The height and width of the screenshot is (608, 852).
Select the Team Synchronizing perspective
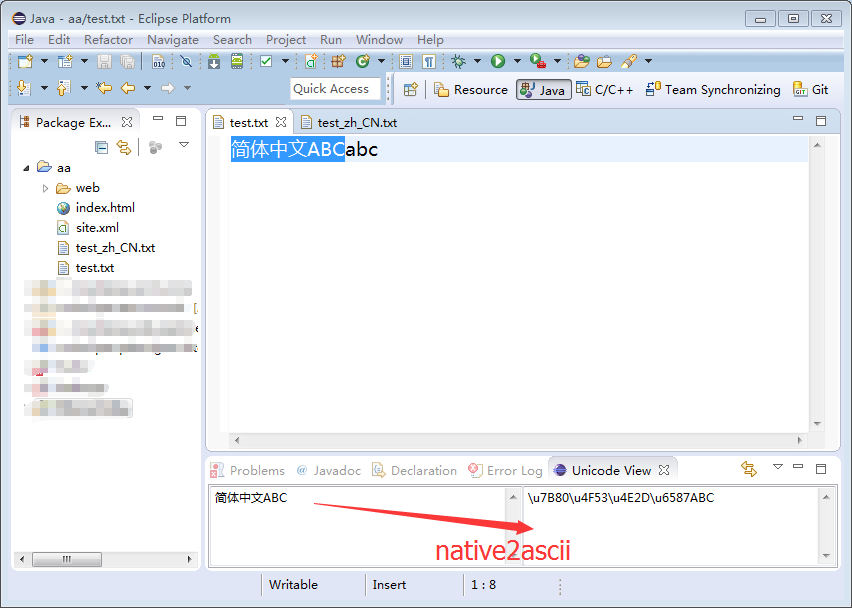(713, 89)
